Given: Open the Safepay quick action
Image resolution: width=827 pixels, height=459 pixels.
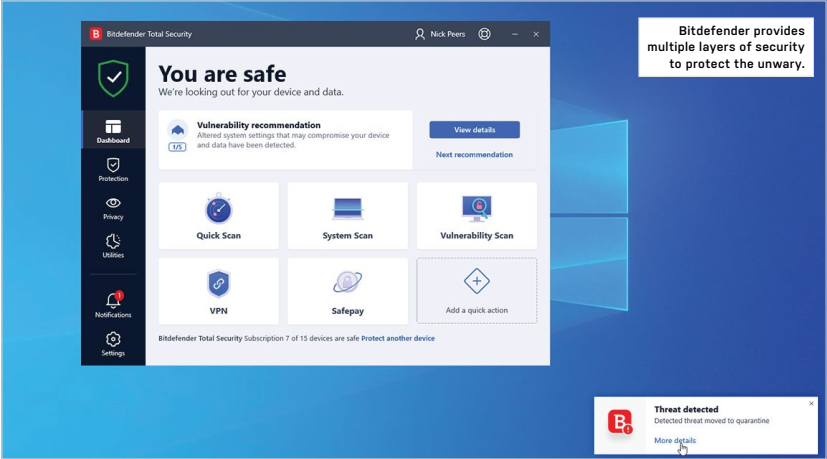Looking at the screenshot, I should tap(348, 291).
